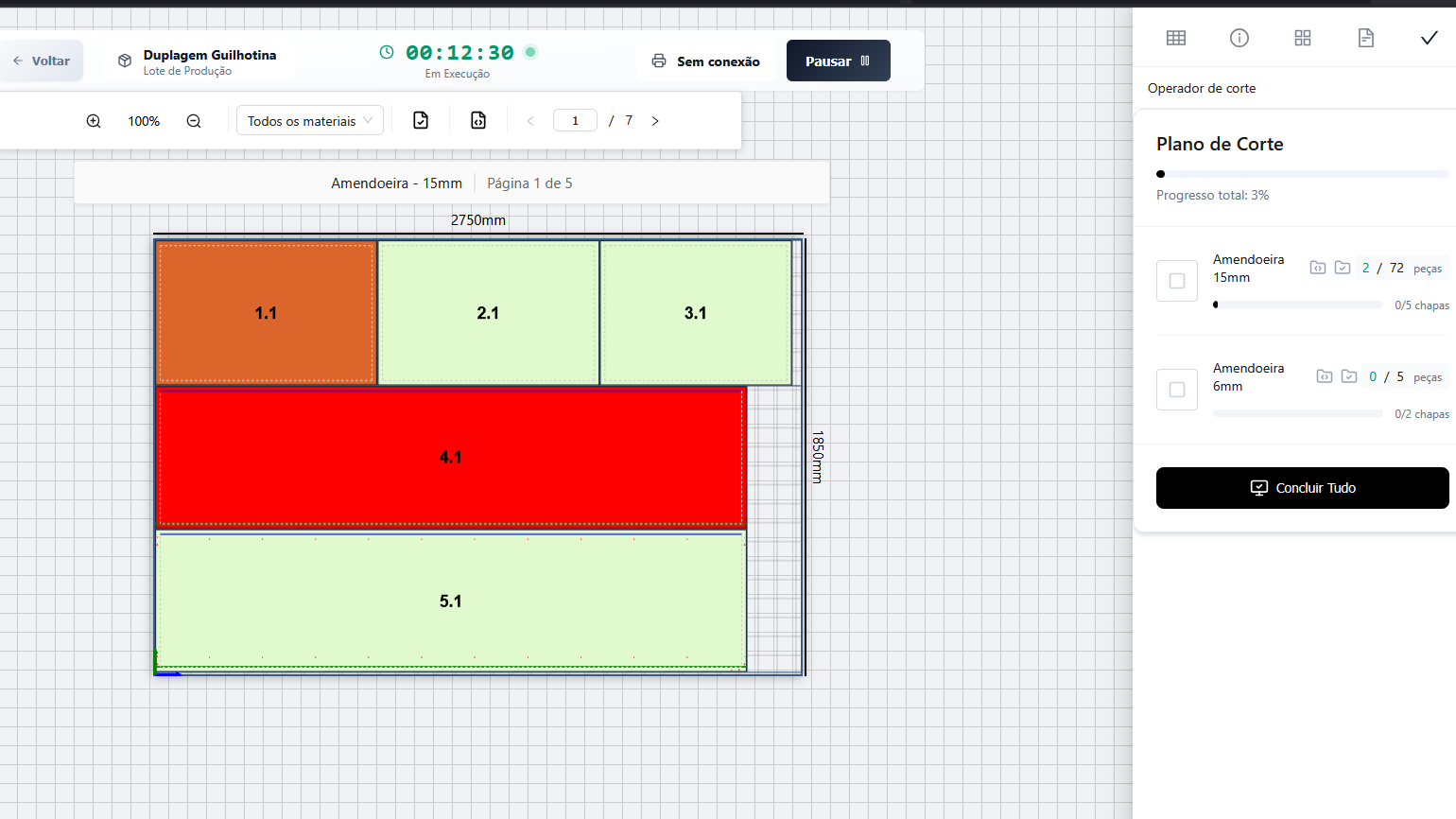Image resolution: width=1456 pixels, height=819 pixels.
Task: Zoom in with the magnifier plus icon
Action: [94, 121]
